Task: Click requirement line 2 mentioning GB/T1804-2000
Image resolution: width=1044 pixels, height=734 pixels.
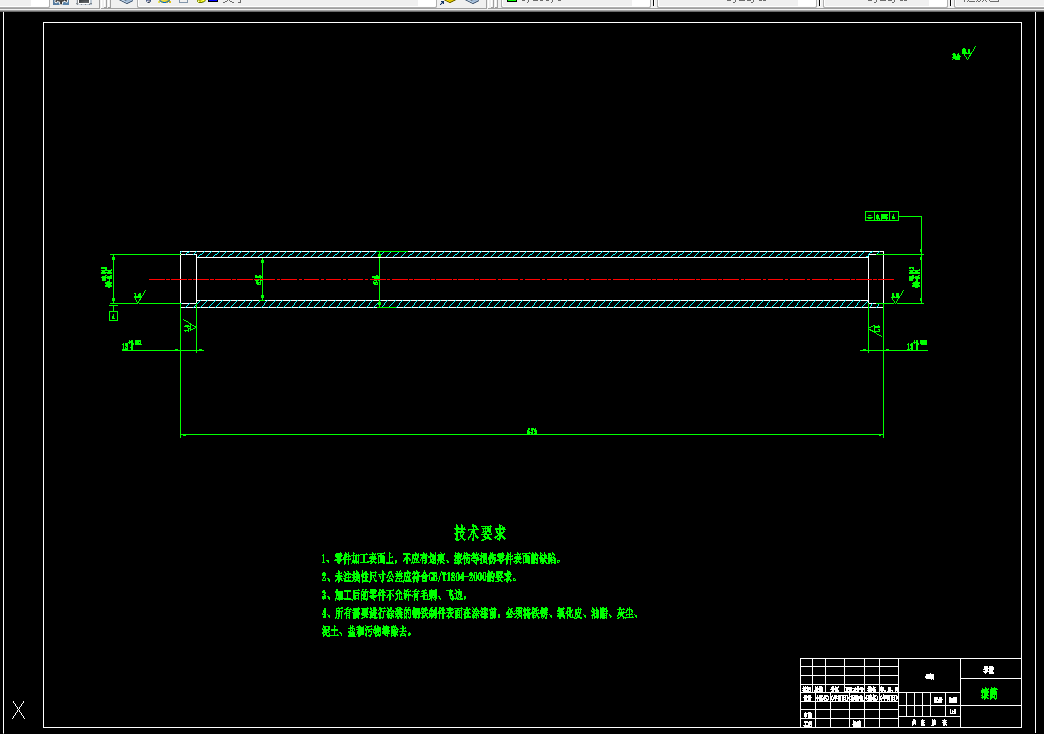Action: [x=419, y=577]
